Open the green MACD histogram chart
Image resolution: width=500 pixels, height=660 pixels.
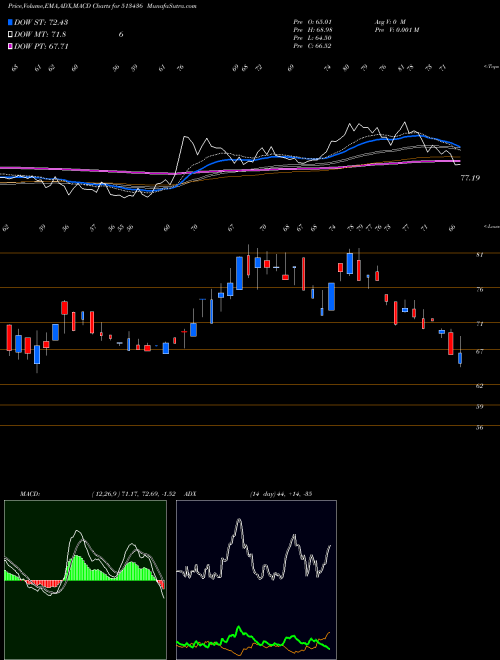[x=85, y=580]
